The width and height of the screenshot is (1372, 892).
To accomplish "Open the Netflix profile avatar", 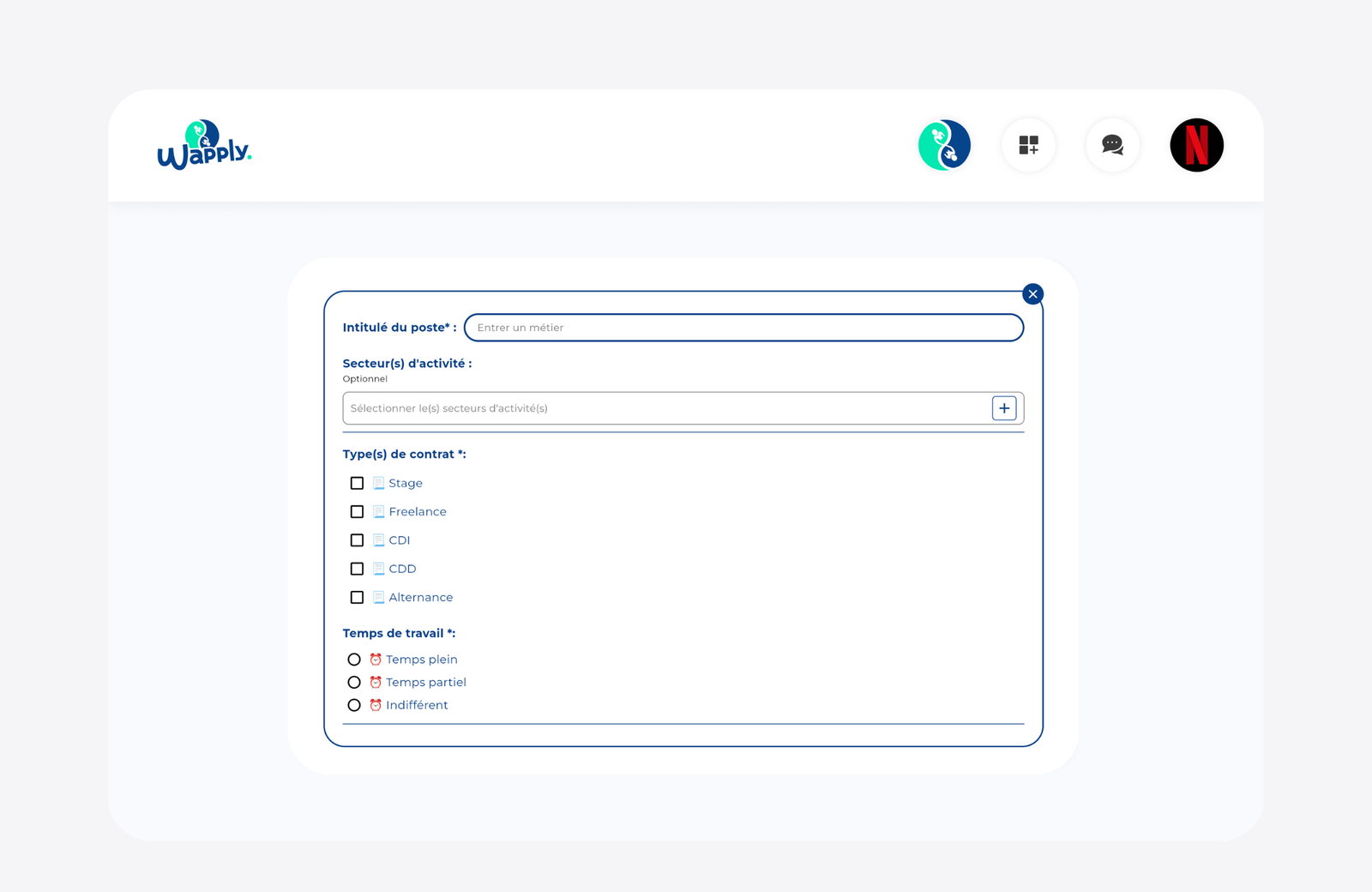I will 1196,145.
